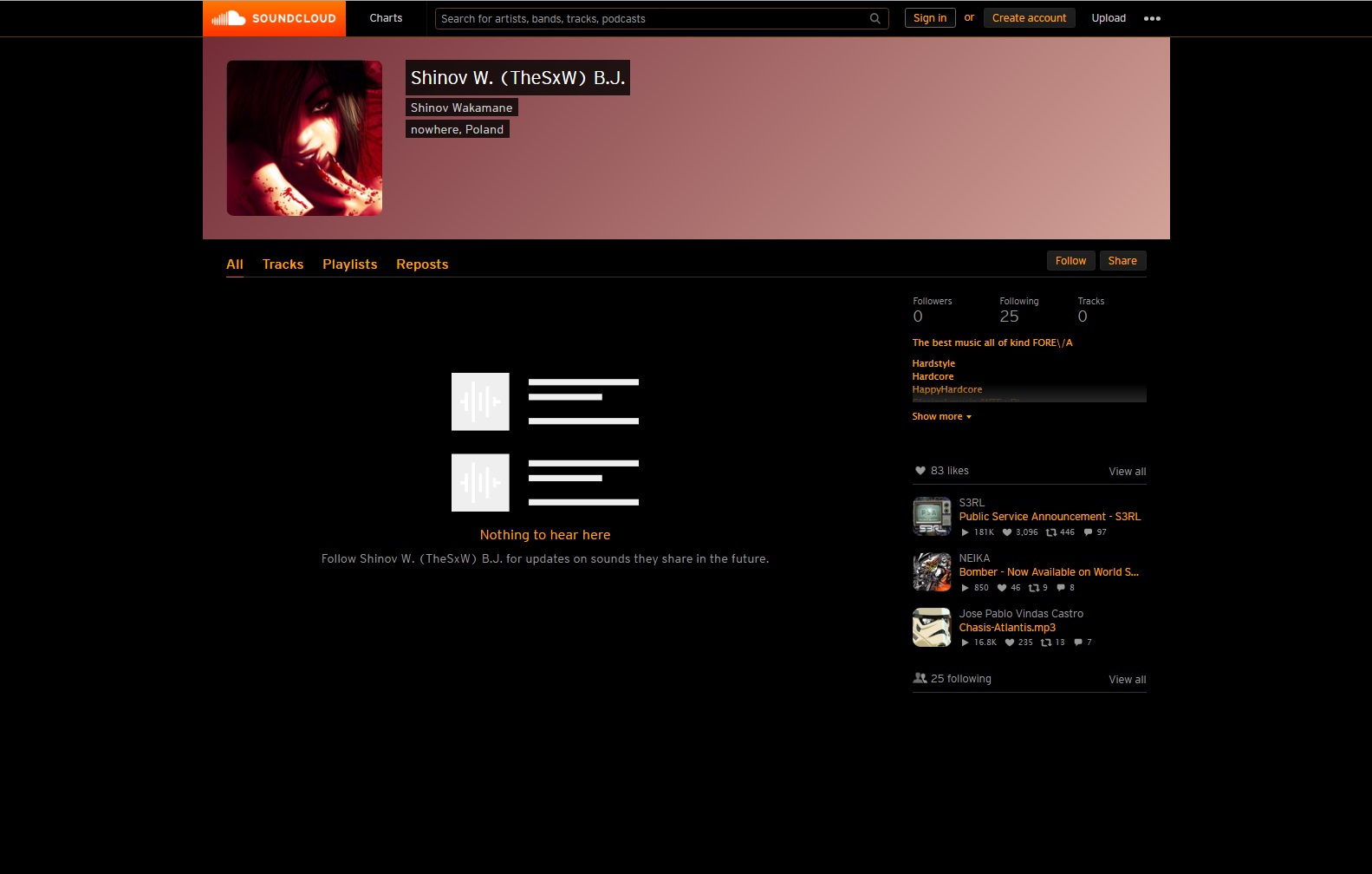This screenshot has width=1372, height=874.
Task: Click the search magnifier icon
Action: click(x=875, y=18)
